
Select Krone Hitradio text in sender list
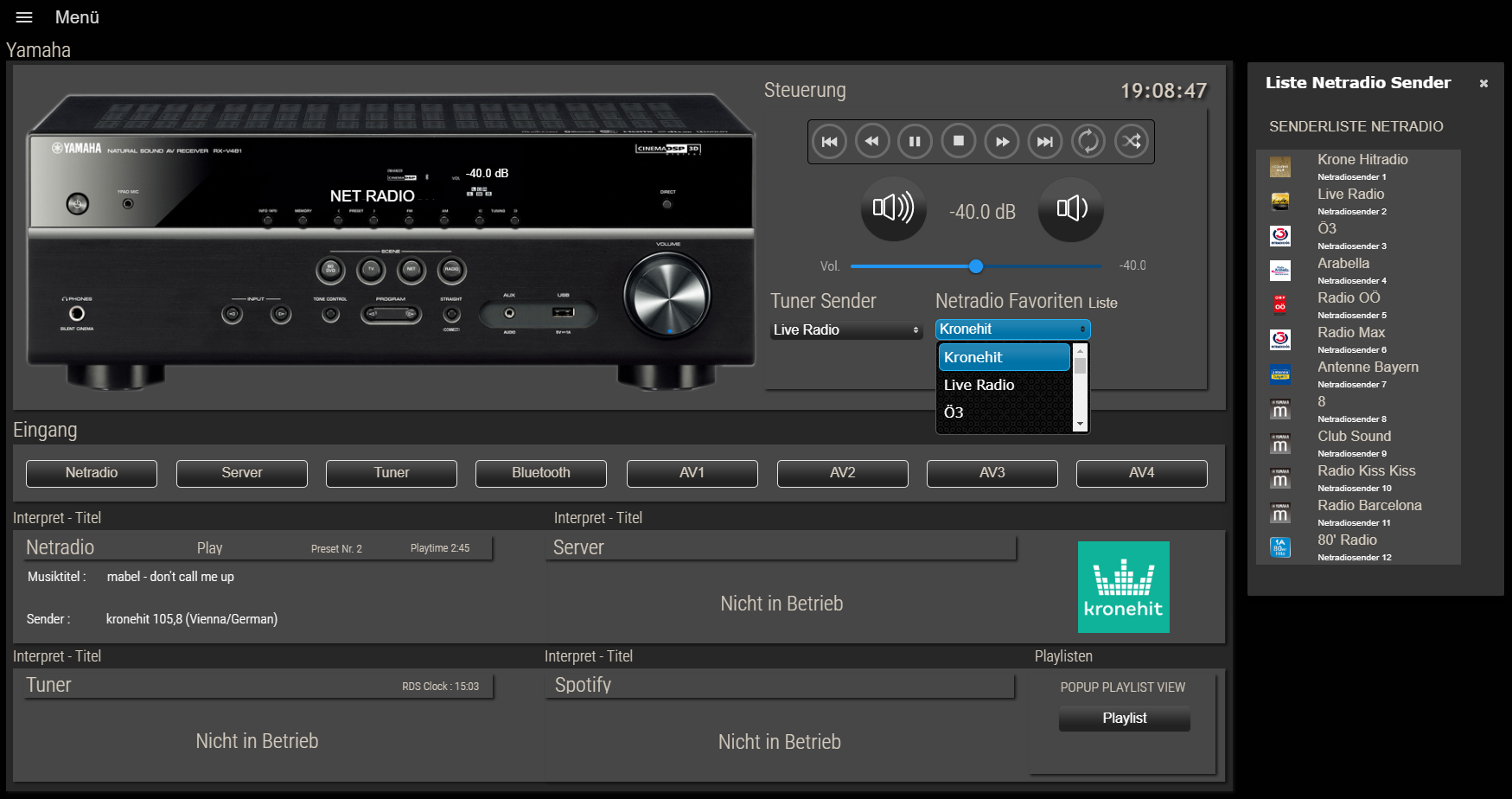coord(1362,159)
